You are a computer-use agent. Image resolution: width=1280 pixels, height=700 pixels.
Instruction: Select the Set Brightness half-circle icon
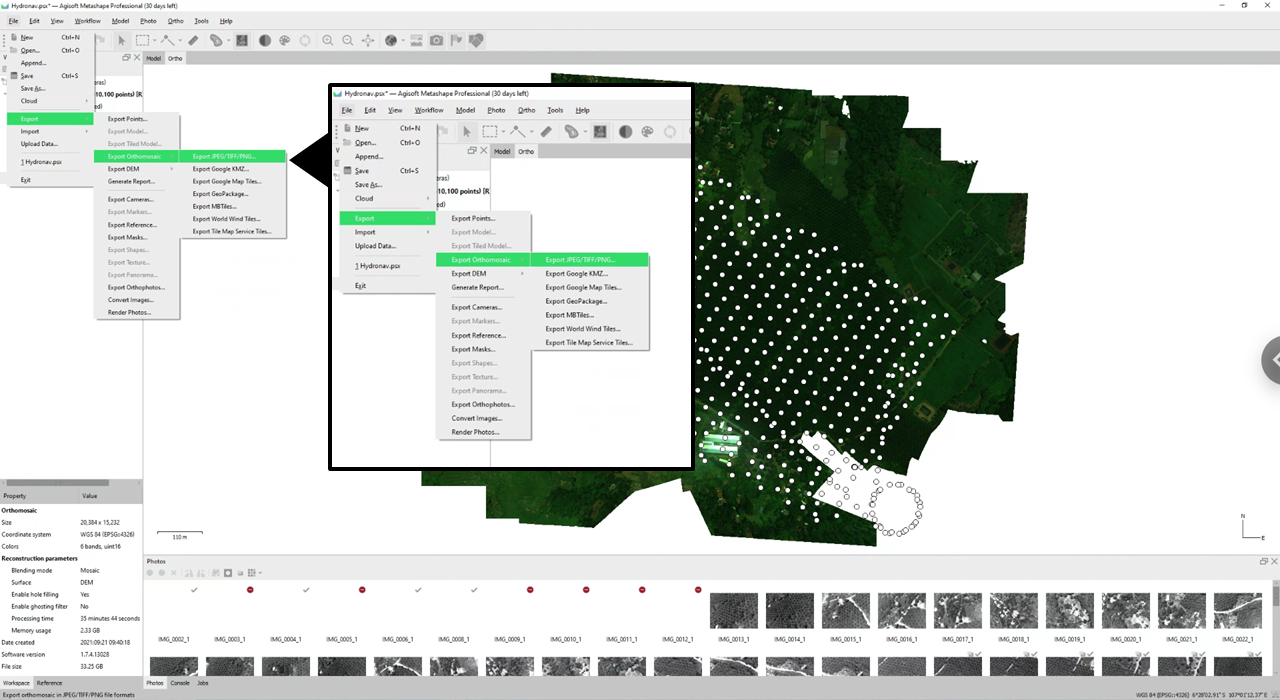click(265, 41)
